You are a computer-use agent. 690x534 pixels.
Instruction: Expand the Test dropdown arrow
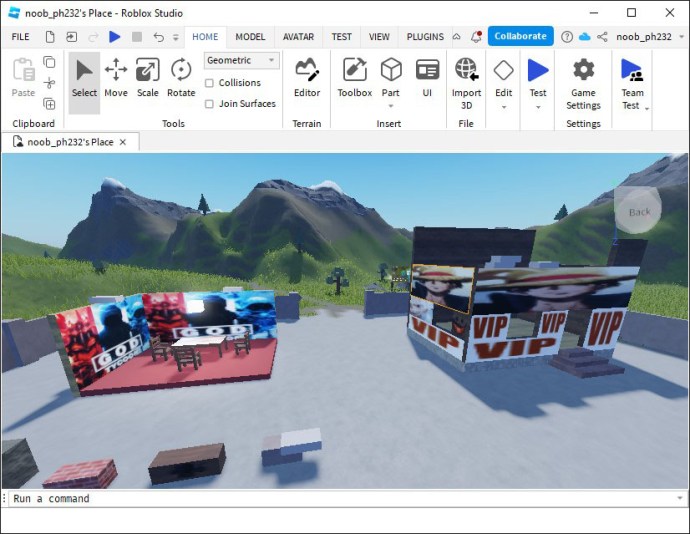point(538,107)
